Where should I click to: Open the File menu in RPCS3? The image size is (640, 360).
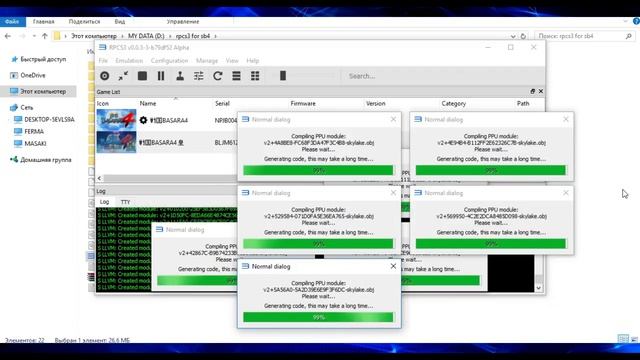(103, 60)
